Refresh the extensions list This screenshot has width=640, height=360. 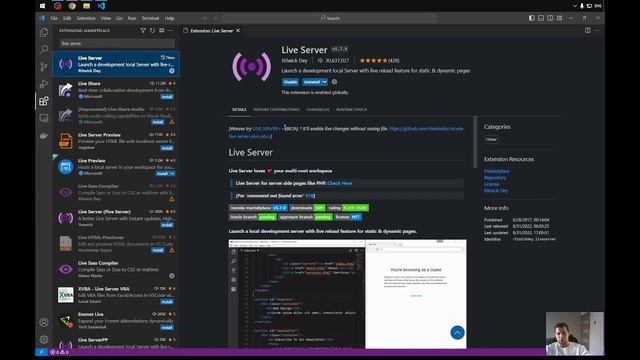pyautogui.click(x=152, y=31)
